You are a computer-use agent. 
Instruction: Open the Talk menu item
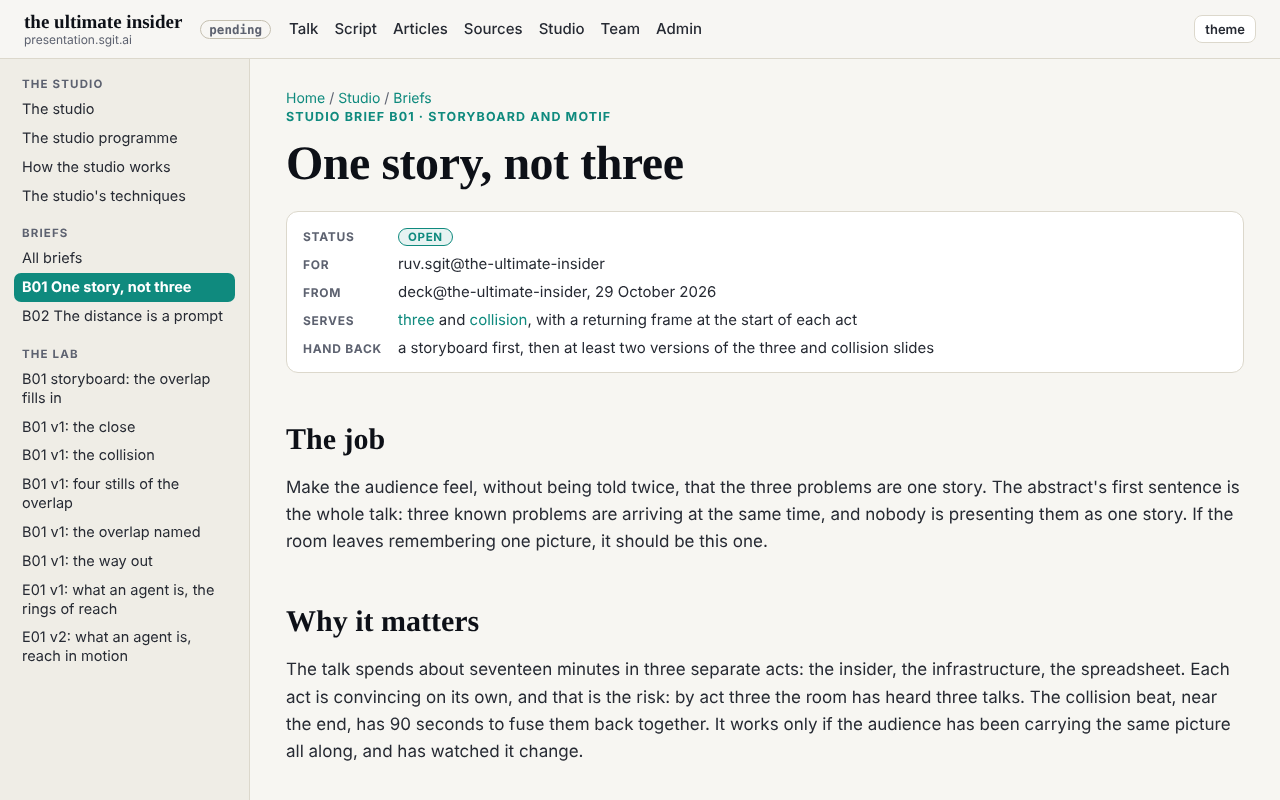tap(303, 29)
